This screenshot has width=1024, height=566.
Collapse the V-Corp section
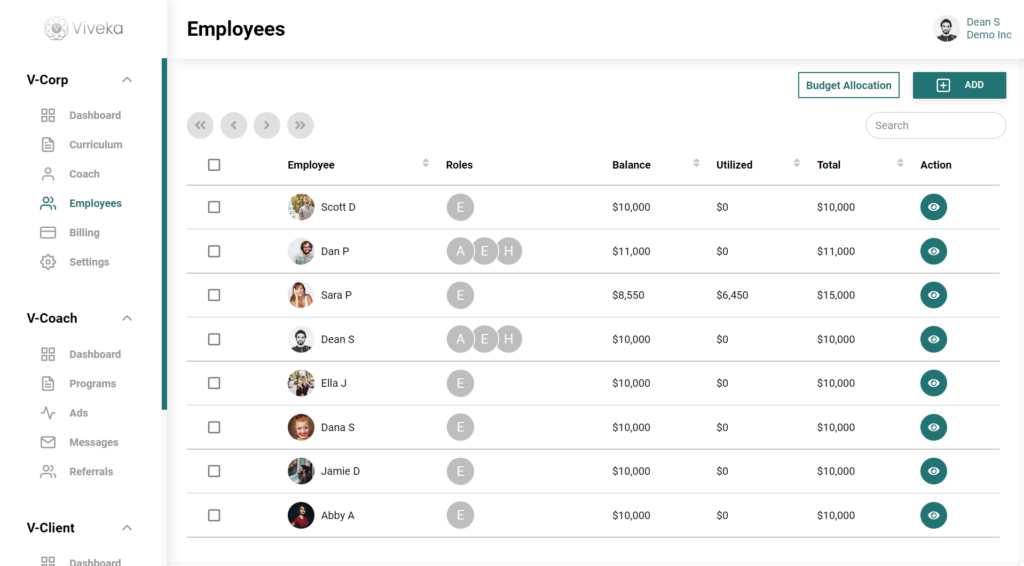coord(127,80)
